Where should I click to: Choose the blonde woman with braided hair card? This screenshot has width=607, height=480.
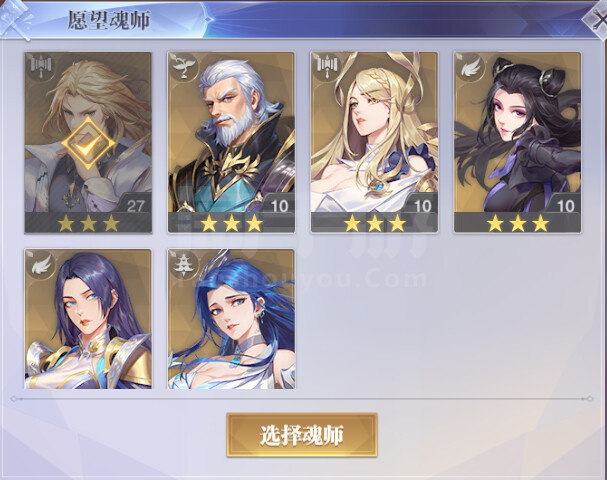tap(374, 142)
